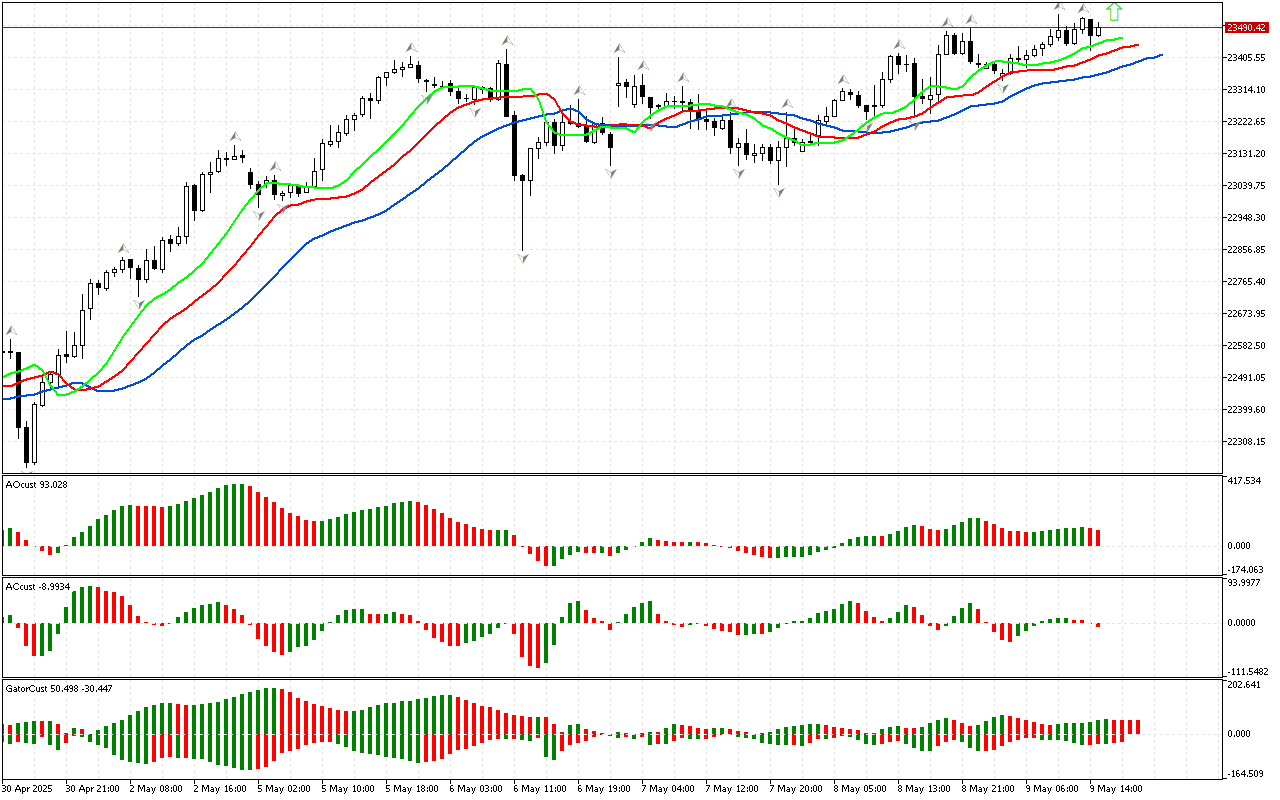Select the GatorCust indicator label
This screenshot has height=800, width=1280.
click(58, 688)
